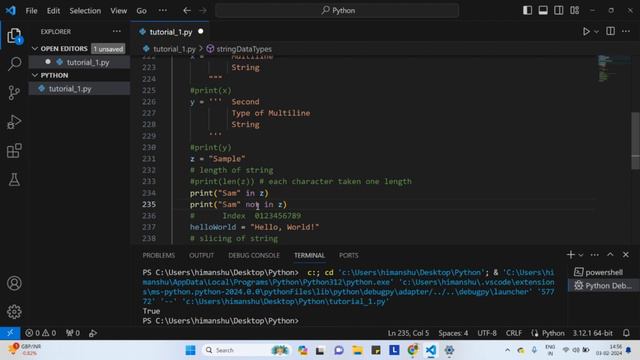Open terminal panel more actions ellipsis

pyautogui.click(x=594, y=254)
